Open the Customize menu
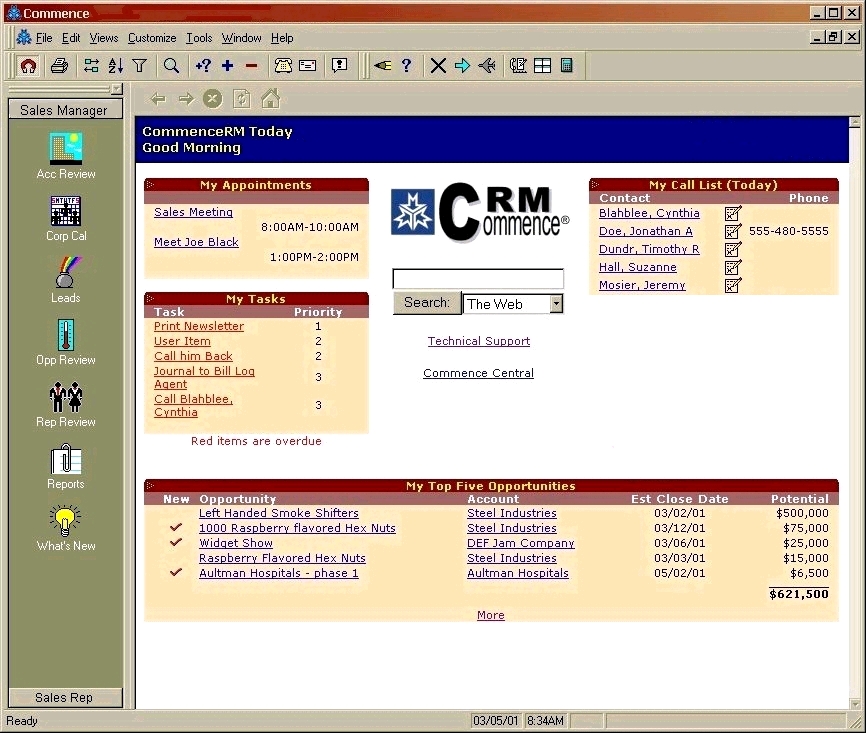 pos(152,38)
